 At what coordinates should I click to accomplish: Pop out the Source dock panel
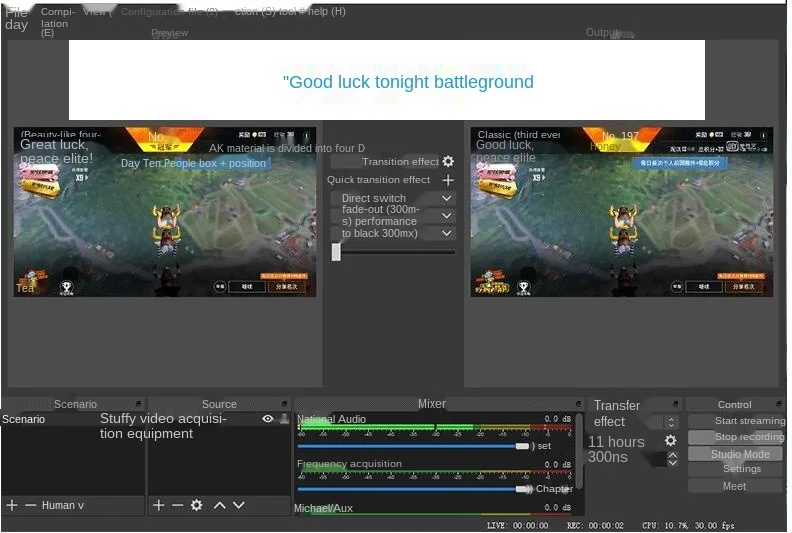(x=284, y=404)
